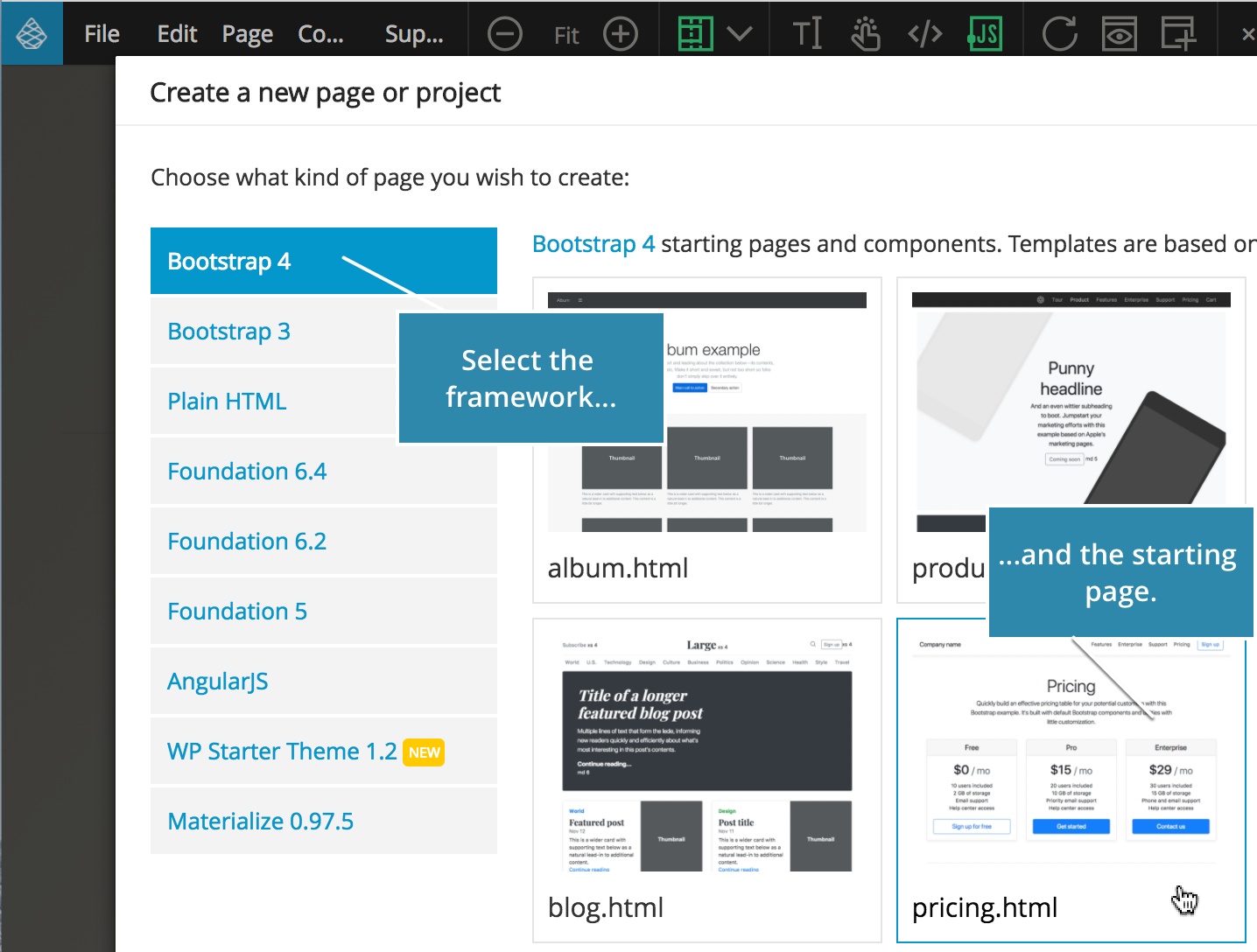This screenshot has height=952, width=1257.
Task: Open the Components menu (Co...)
Action: (320, 34)
